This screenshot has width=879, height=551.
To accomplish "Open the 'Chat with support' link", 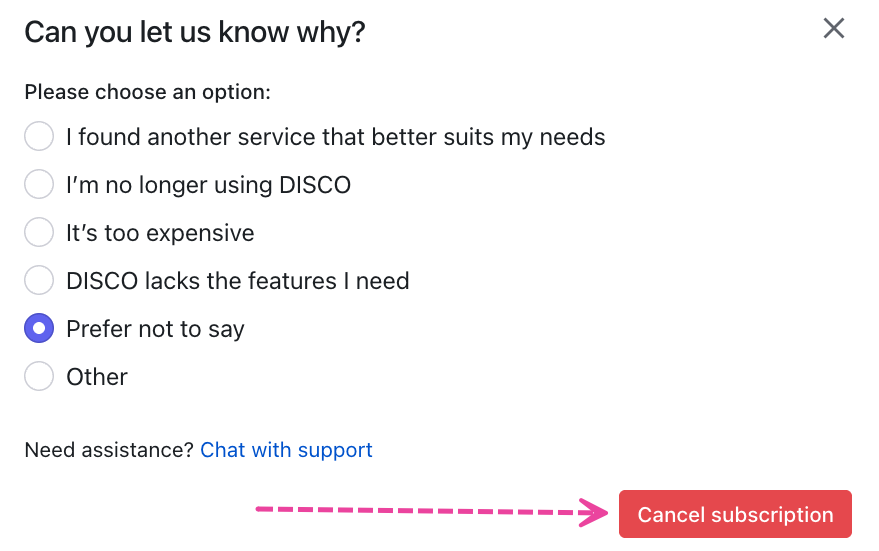I will [286, 450].
